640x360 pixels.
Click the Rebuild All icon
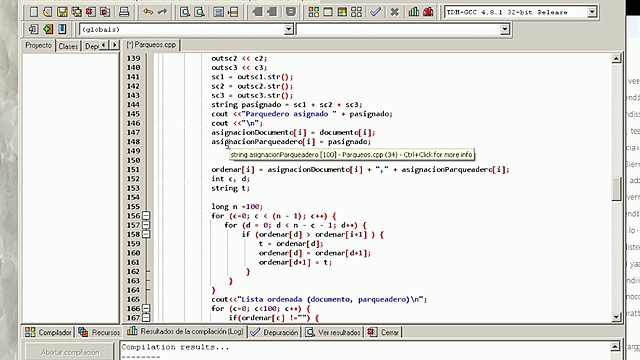click(356, 12)
